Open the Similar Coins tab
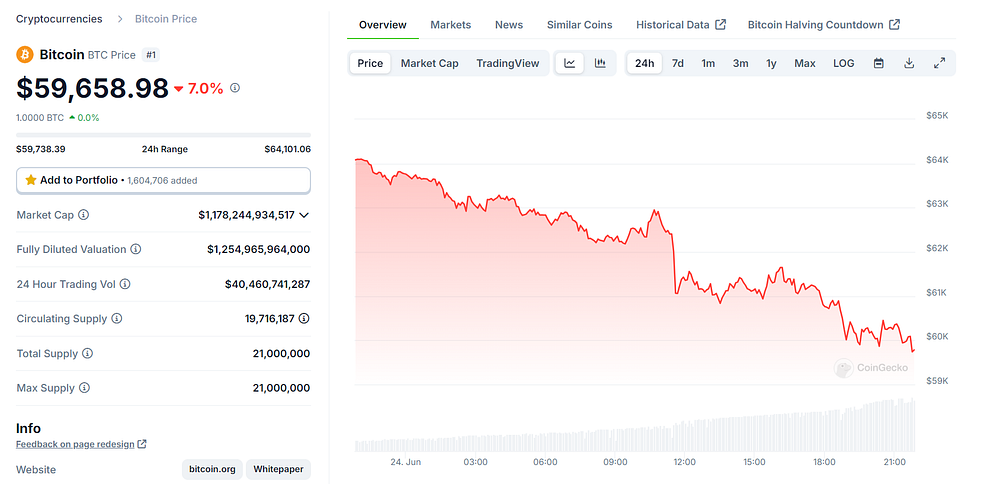The height and width of the screenshot is (484, 1000). click(x=579, y=25)
